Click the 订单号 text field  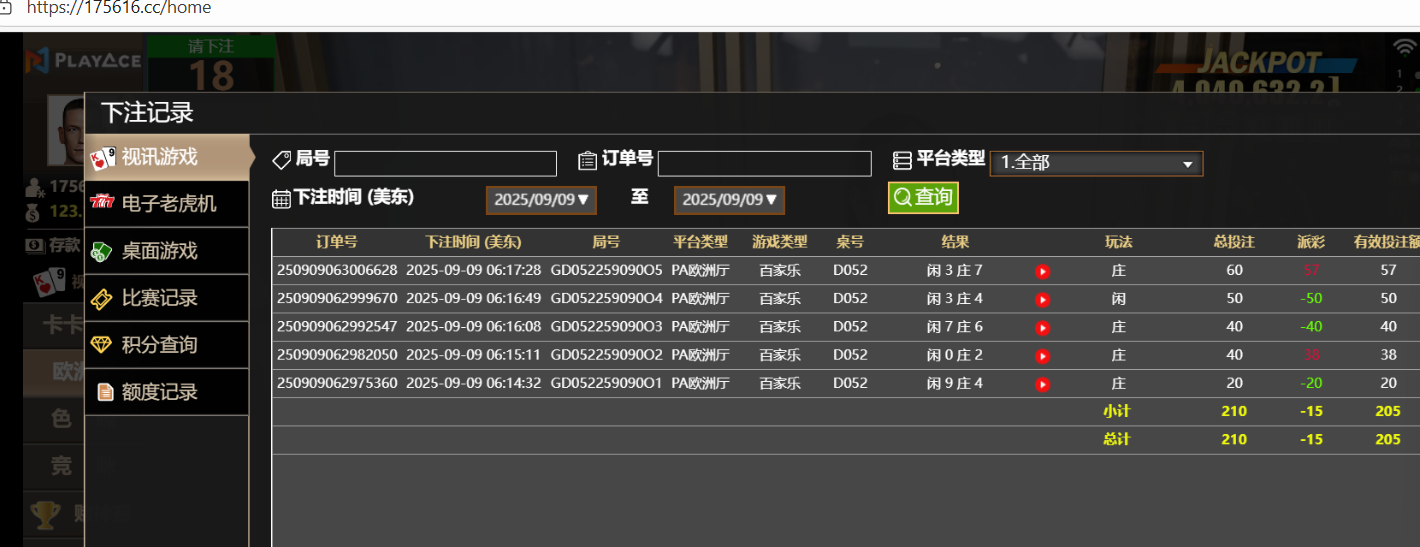764,163
